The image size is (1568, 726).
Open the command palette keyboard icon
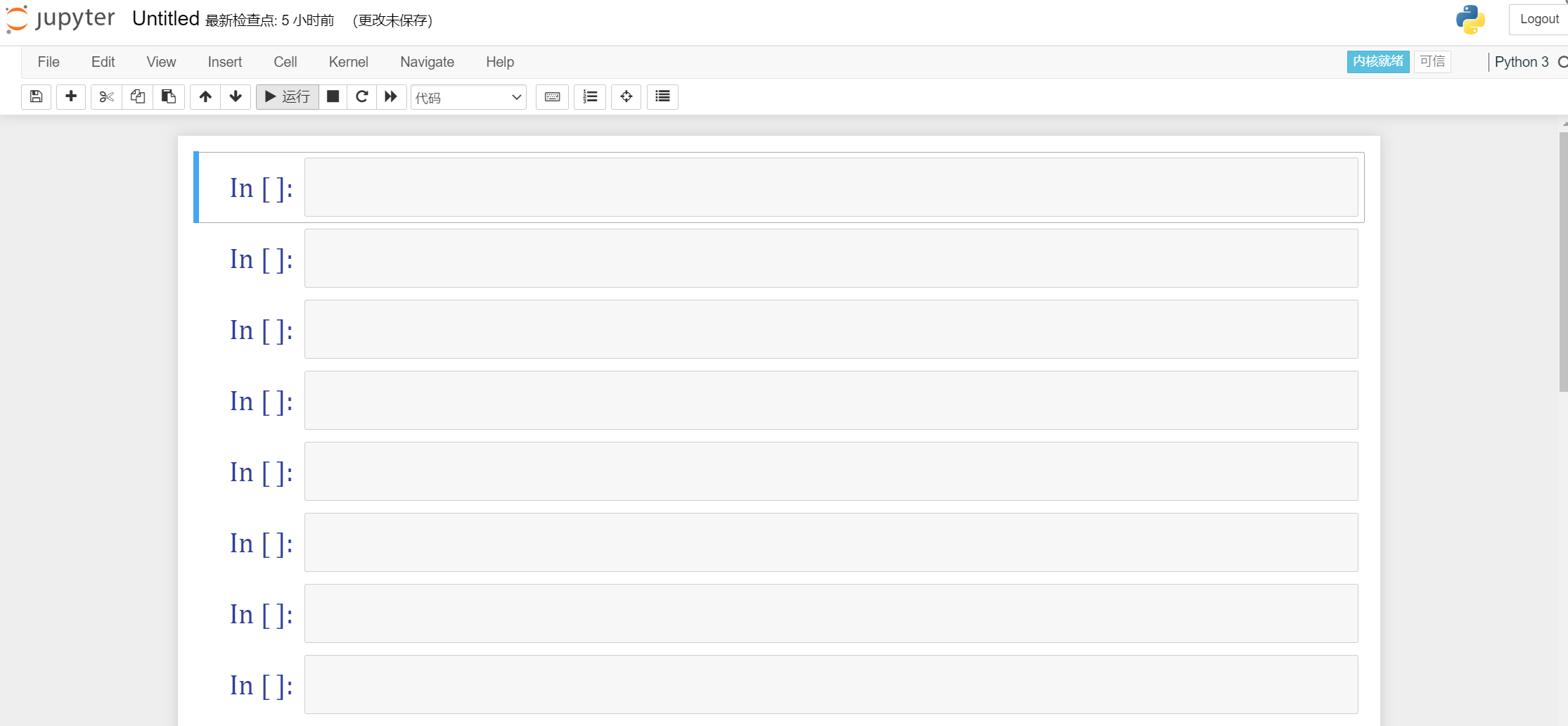pos(553,96)
